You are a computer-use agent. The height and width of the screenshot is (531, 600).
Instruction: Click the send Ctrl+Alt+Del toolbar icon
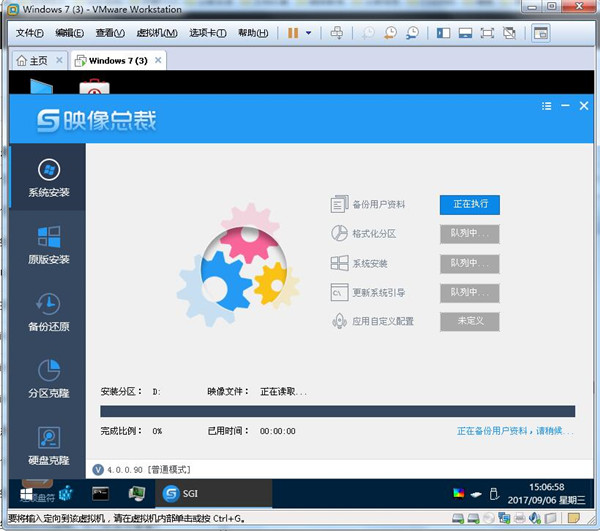click(337, 33)
